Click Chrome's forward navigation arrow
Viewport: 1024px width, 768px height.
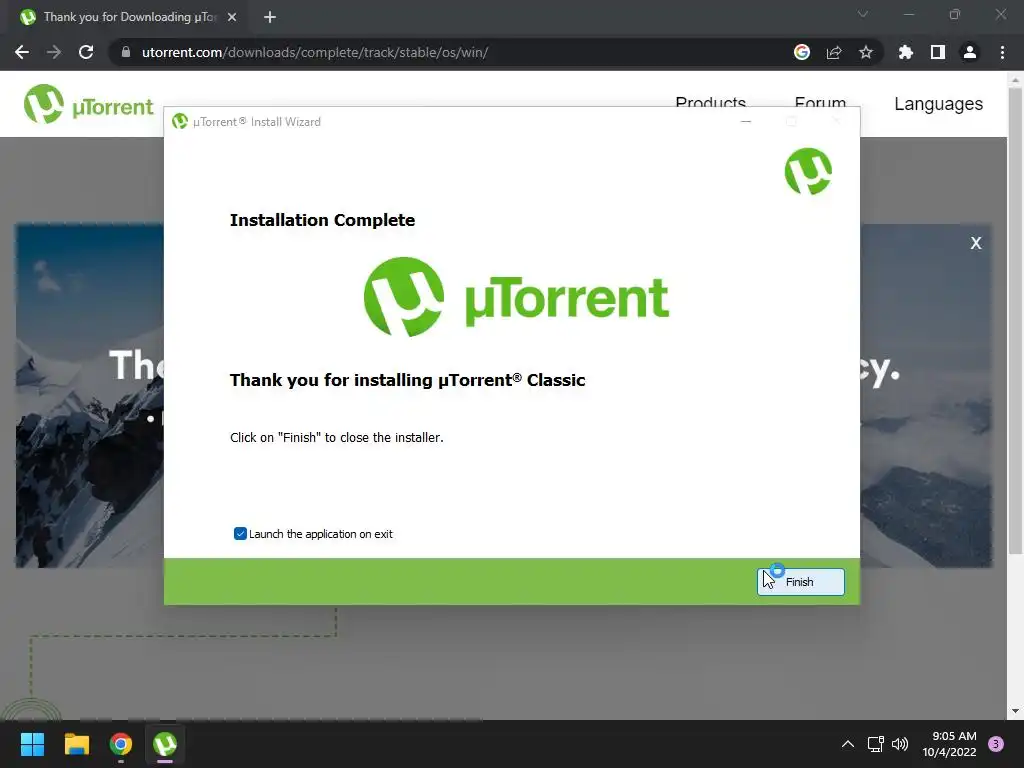54,52
